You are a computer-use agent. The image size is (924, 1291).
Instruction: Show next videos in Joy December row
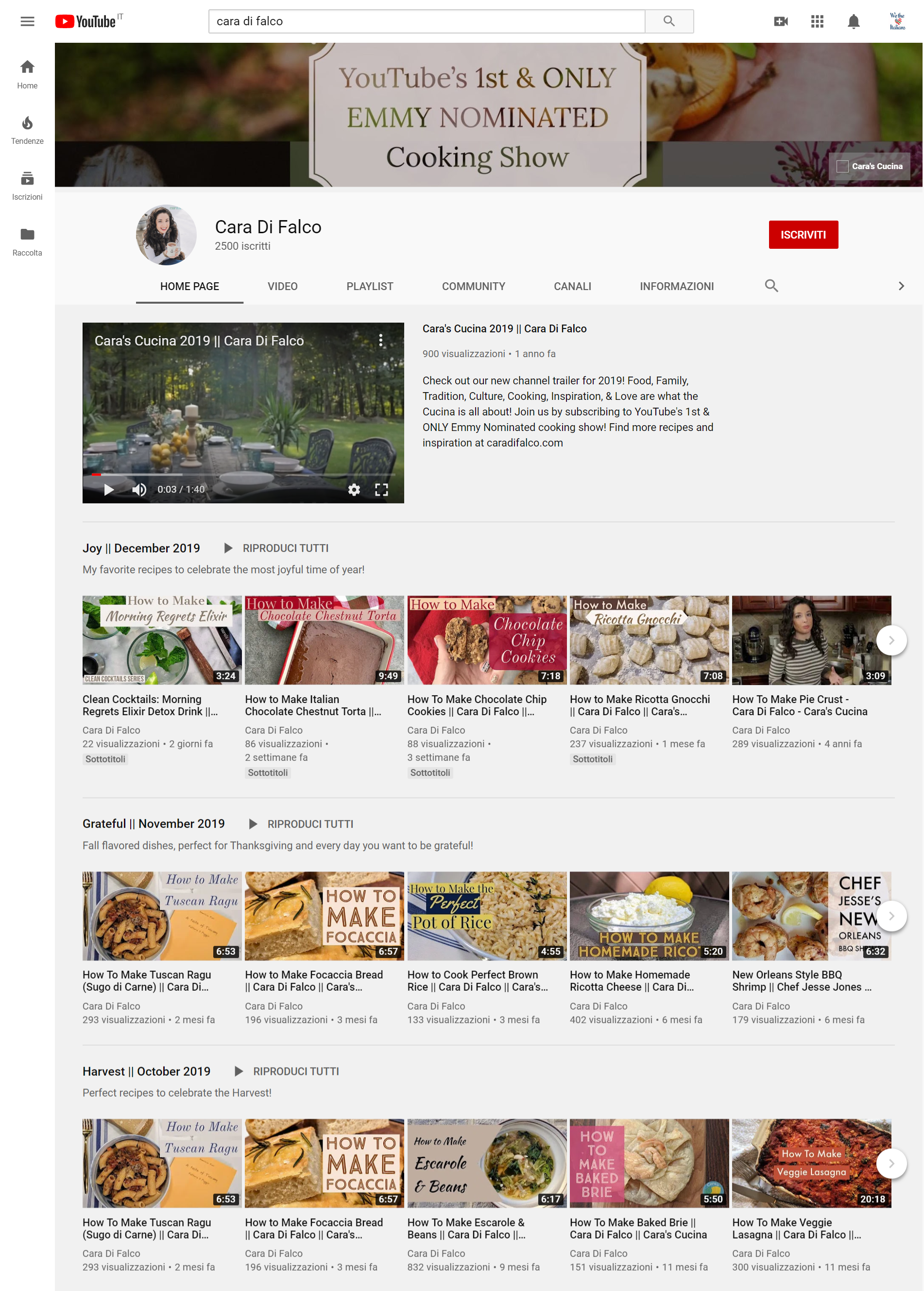click(891, 640)
